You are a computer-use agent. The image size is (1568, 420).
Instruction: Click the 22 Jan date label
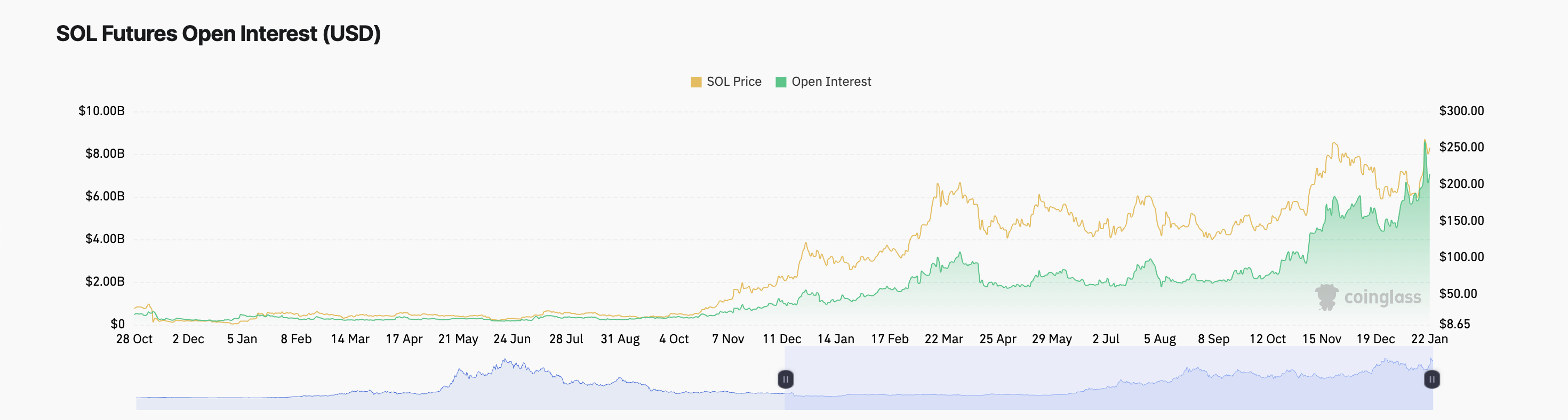(1429, 339)
